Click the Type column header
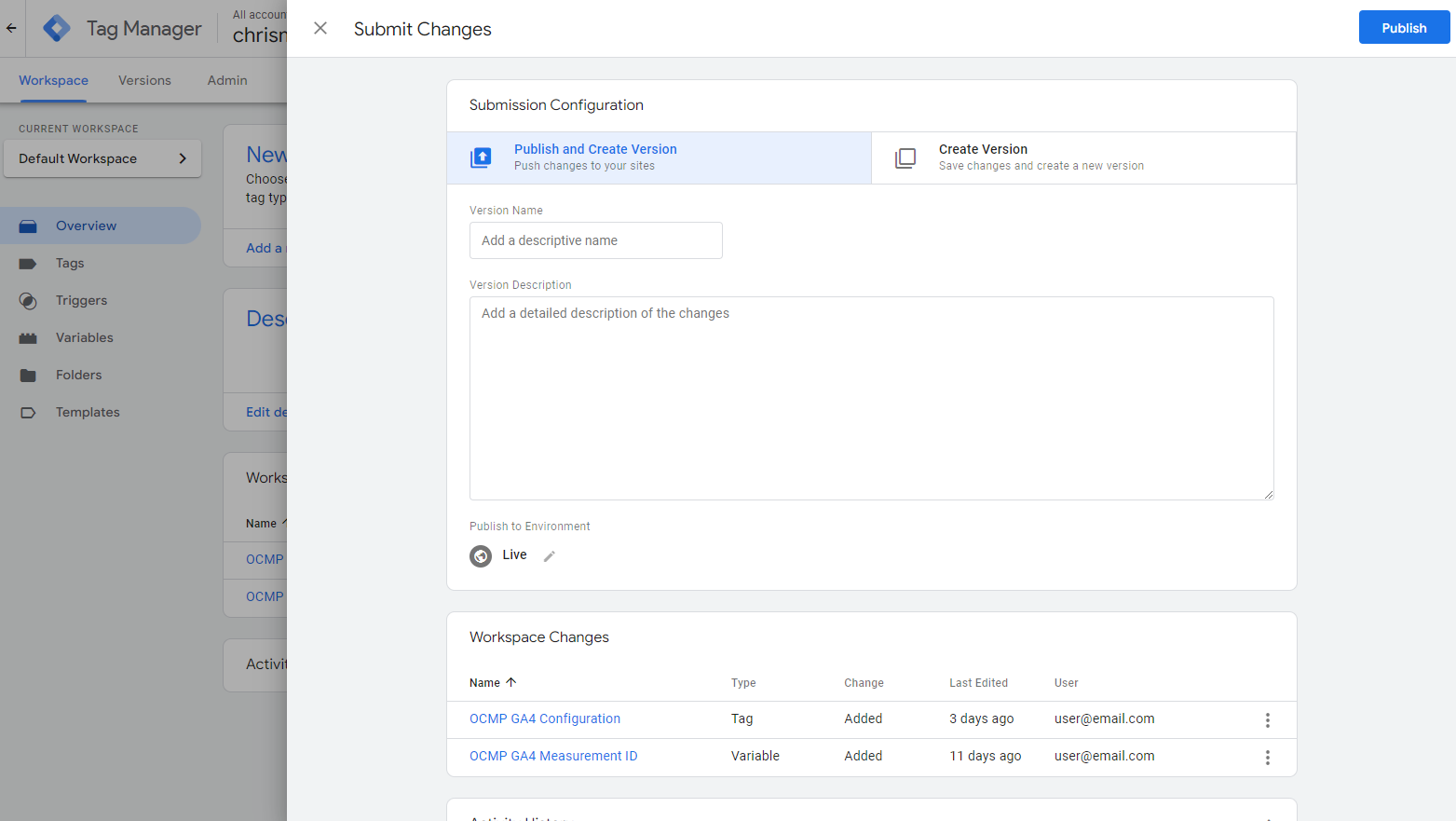1456x821 pixels. click(743, 683)
